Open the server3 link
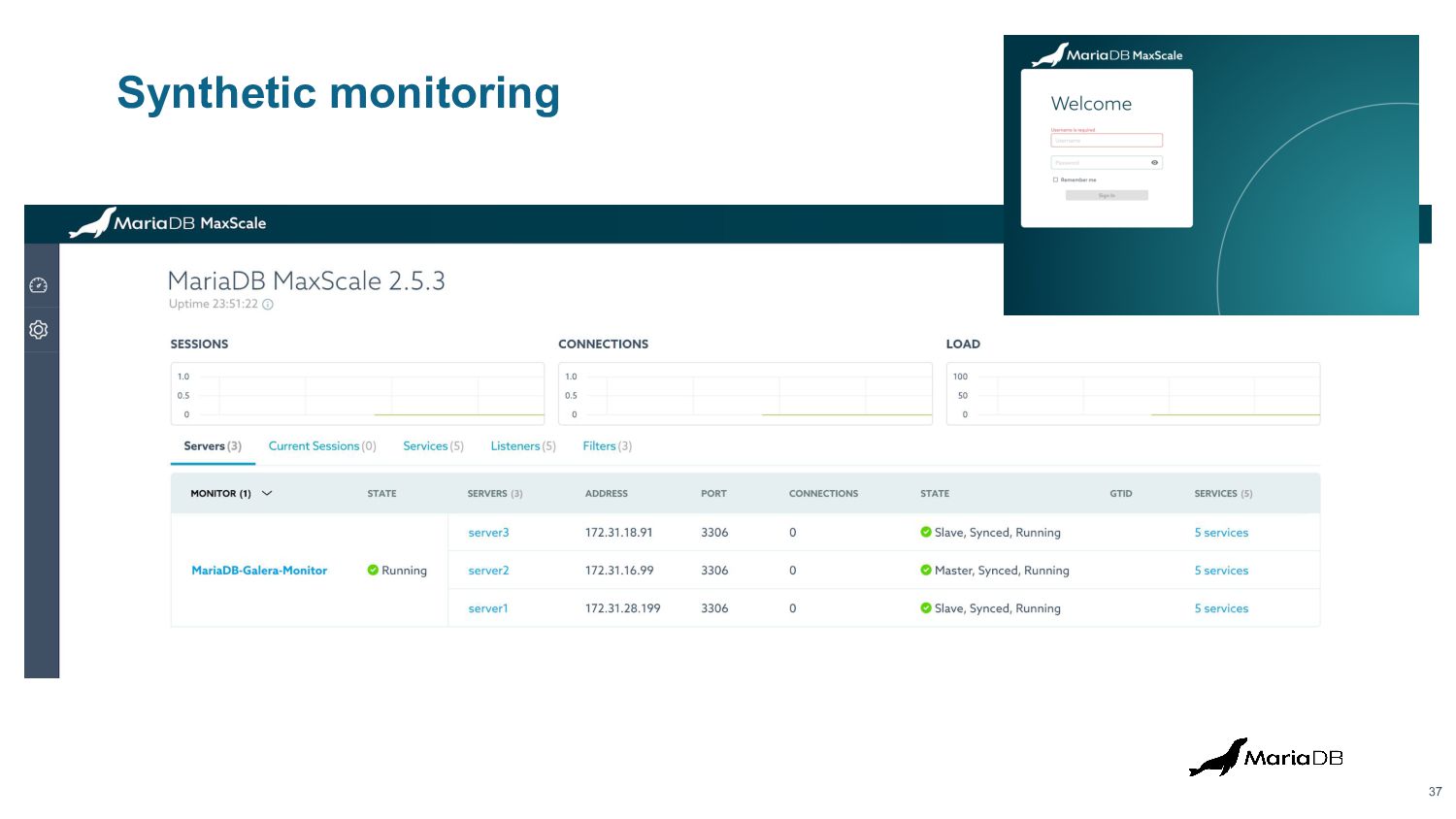Image resolution: width=1456 pixels, height=819 pixels. point(488,533)
